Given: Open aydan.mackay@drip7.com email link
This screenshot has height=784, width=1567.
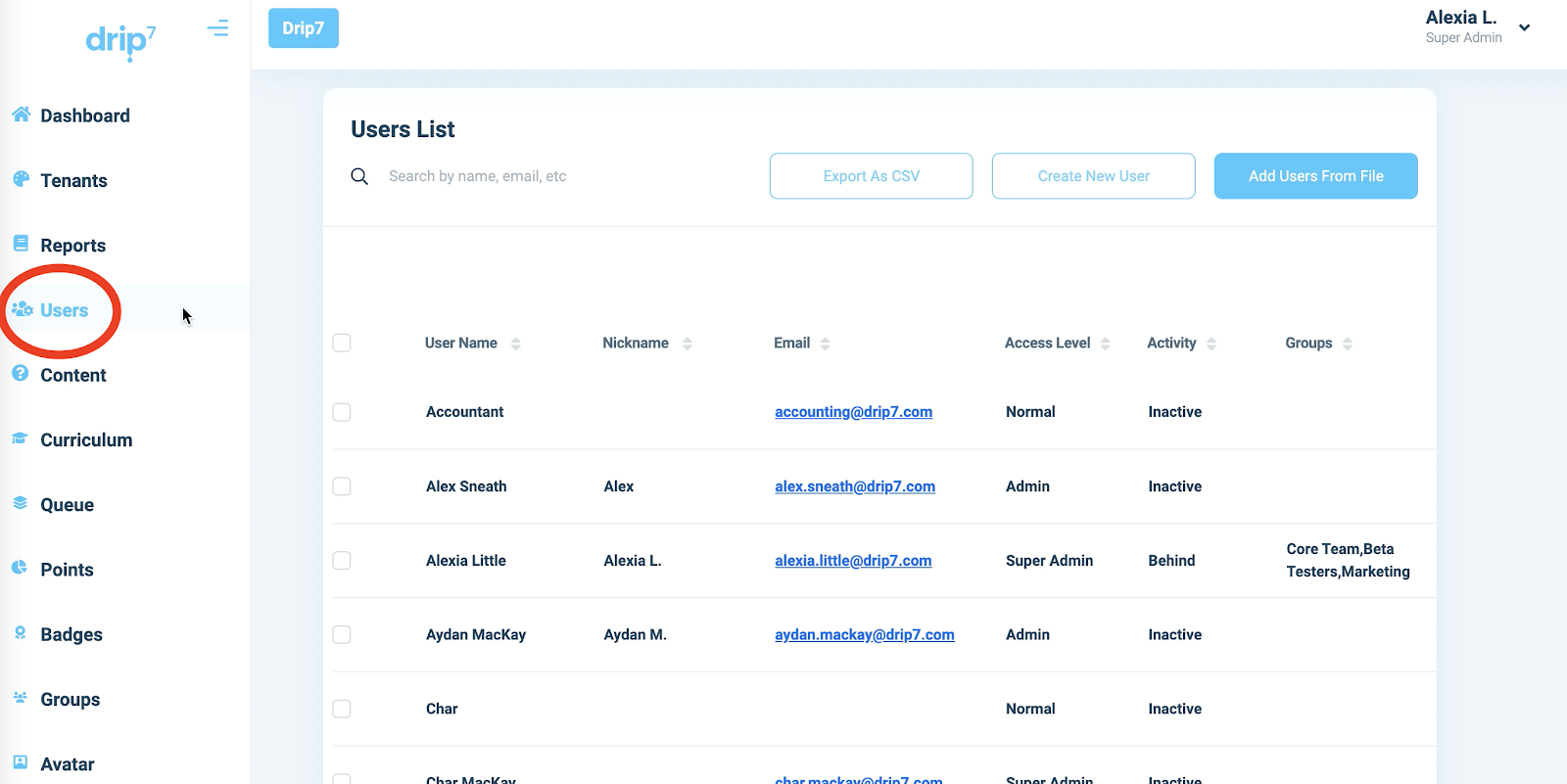Looking at the screenshot, I should pyautogui.click(x=865, y=634).
